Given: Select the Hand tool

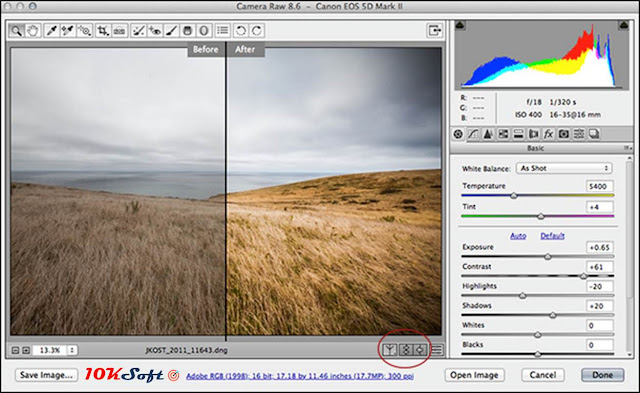Looking at the screenshot, I should pos(32,31).
